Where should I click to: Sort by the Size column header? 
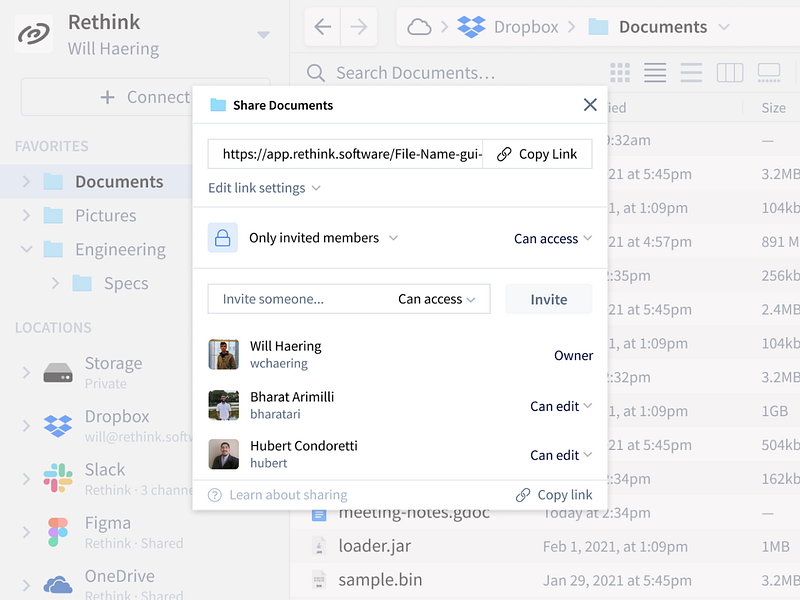[x=773, y=108]
